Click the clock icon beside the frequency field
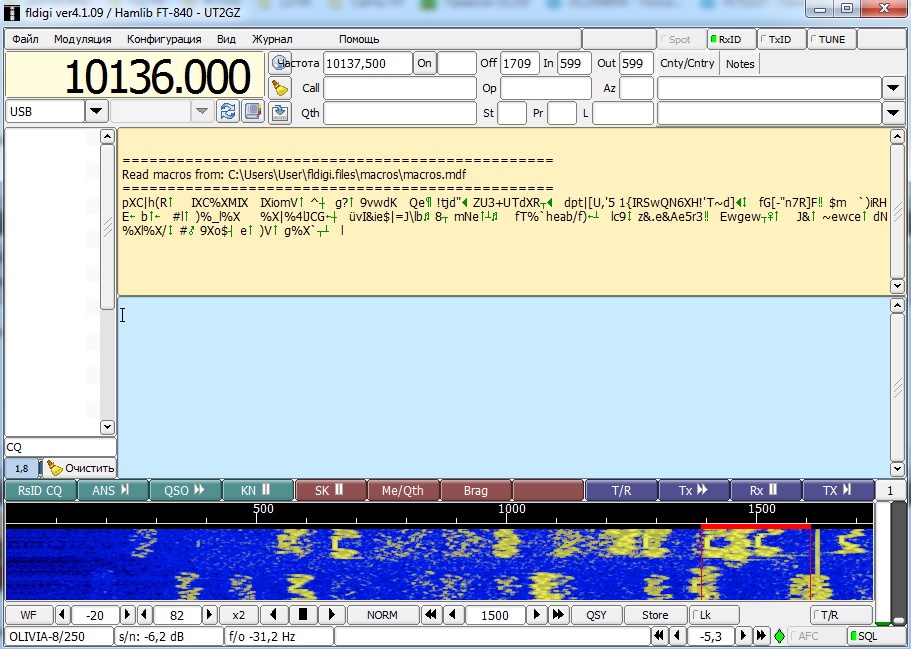Viewport: 911px width, 649px height. coord(280,63)
